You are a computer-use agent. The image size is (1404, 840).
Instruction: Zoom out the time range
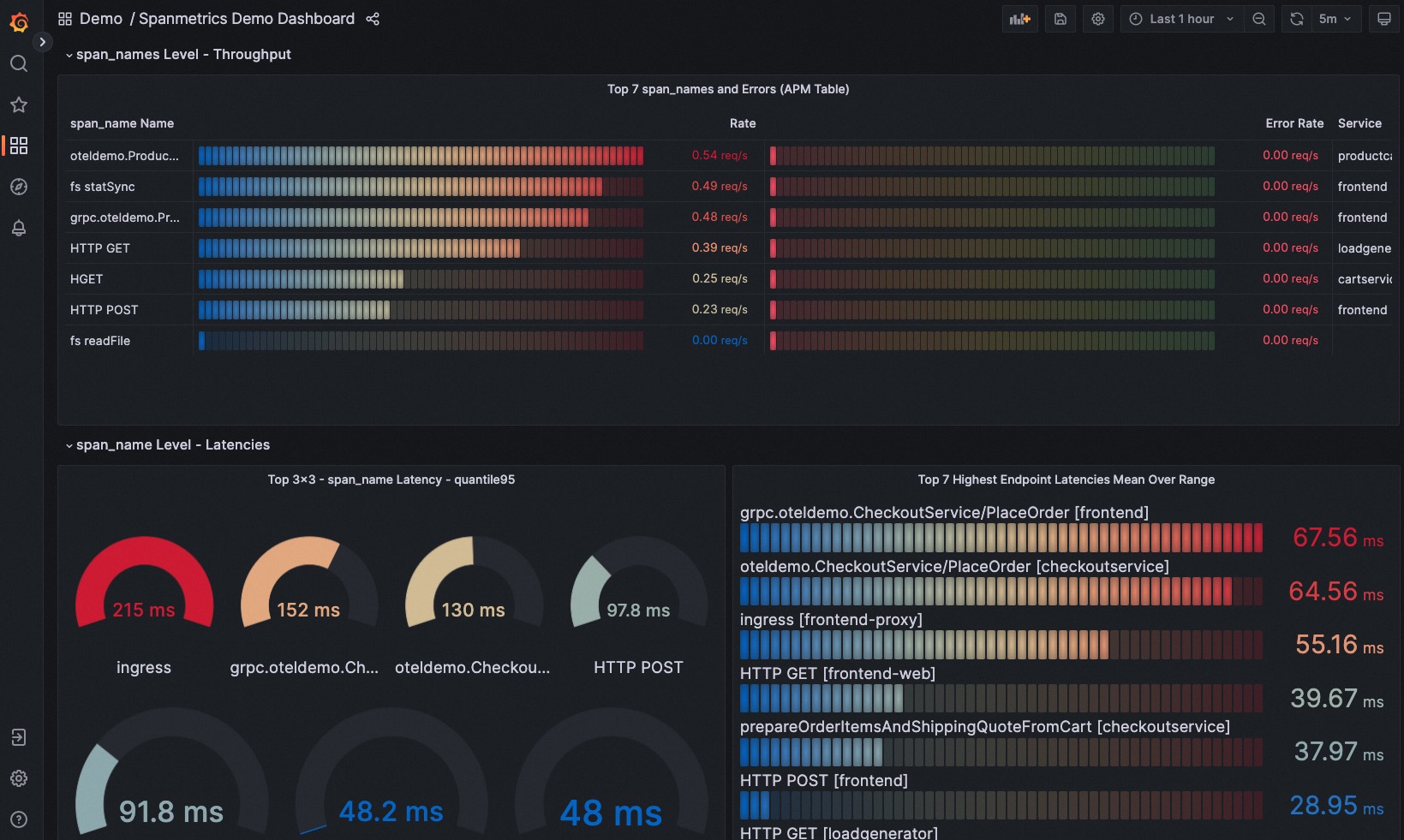pos(1259,19)
